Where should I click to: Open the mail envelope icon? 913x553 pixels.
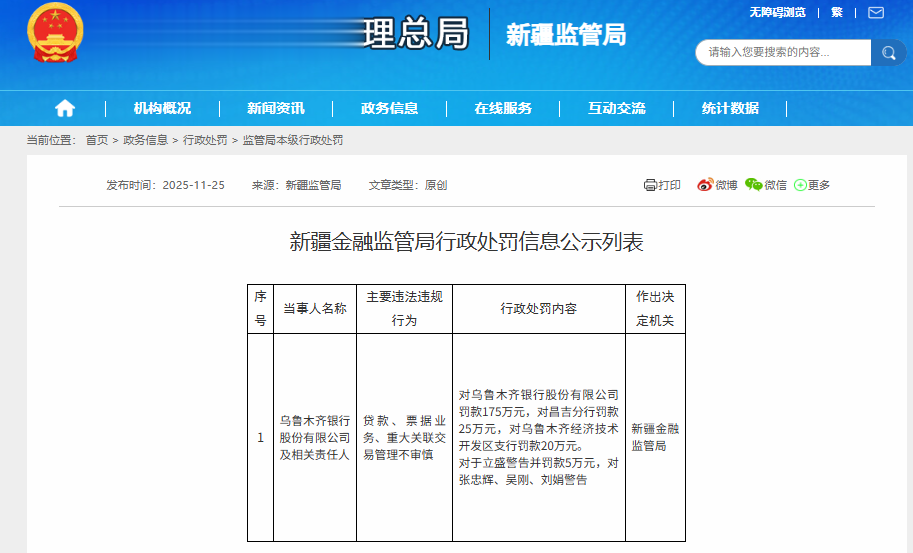coord(876,12)
